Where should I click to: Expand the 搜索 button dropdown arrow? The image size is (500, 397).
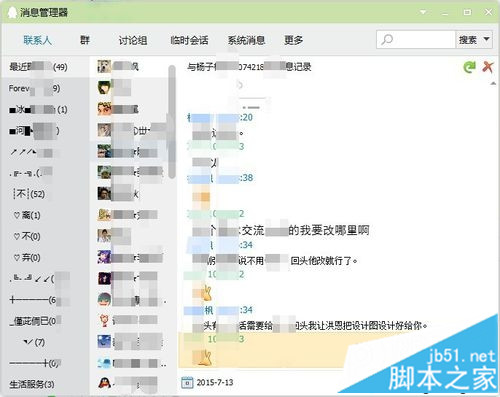coord(486,39)
